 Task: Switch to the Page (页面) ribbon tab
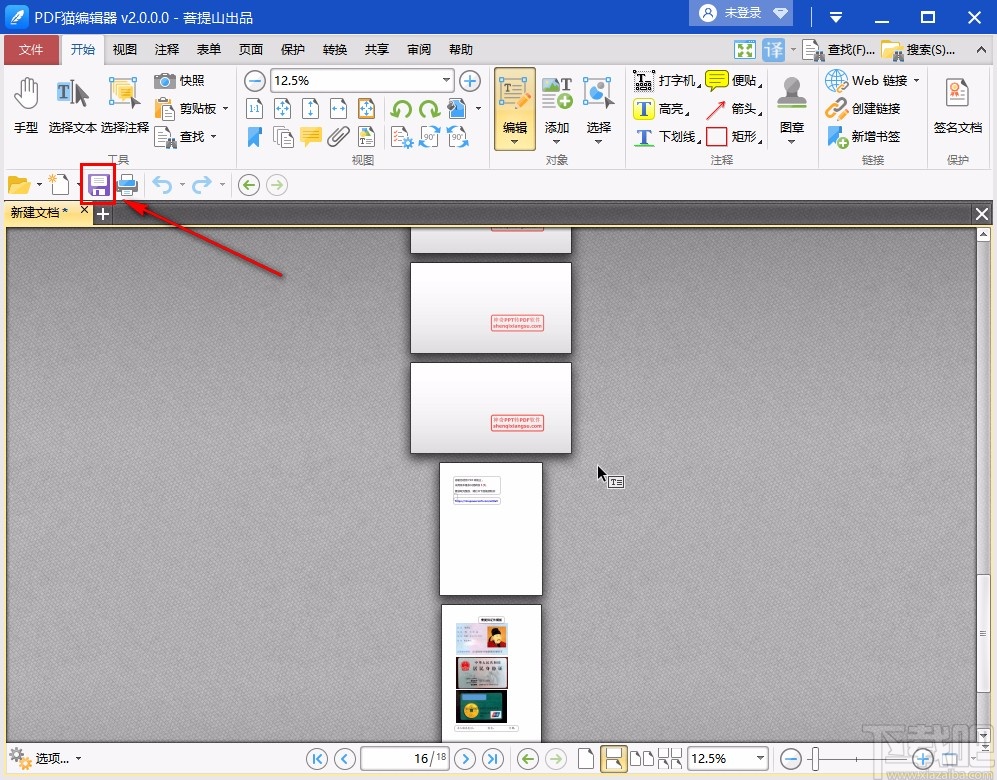pos(251,50)
